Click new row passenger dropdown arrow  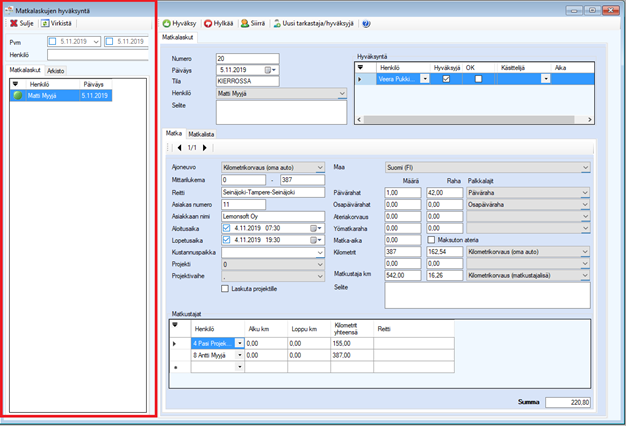pos(240,367)
